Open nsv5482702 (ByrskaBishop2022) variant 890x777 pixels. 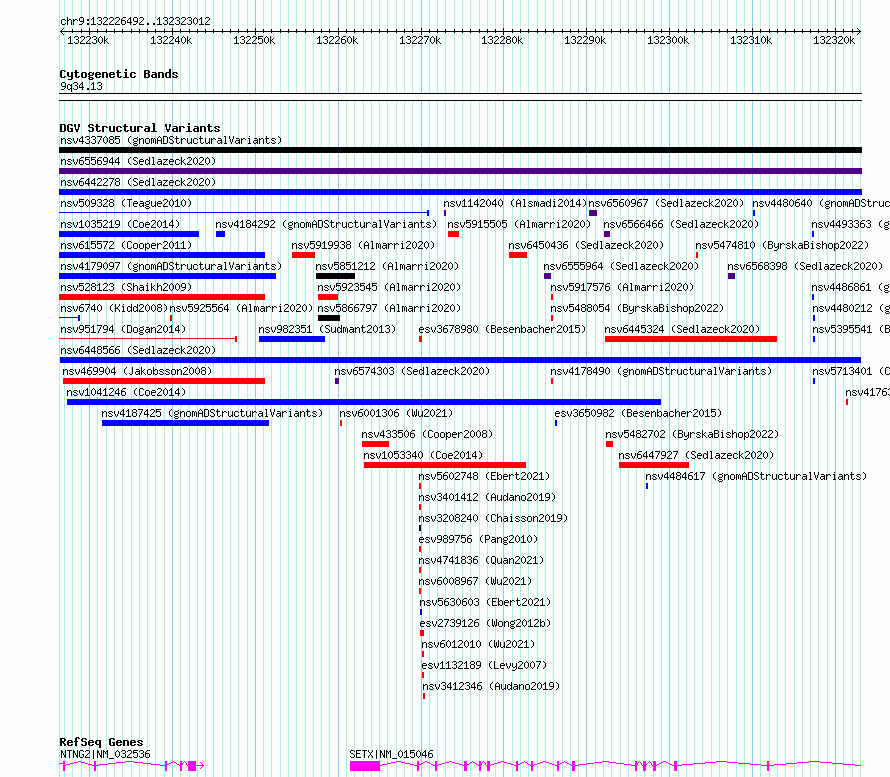[692, 434]
